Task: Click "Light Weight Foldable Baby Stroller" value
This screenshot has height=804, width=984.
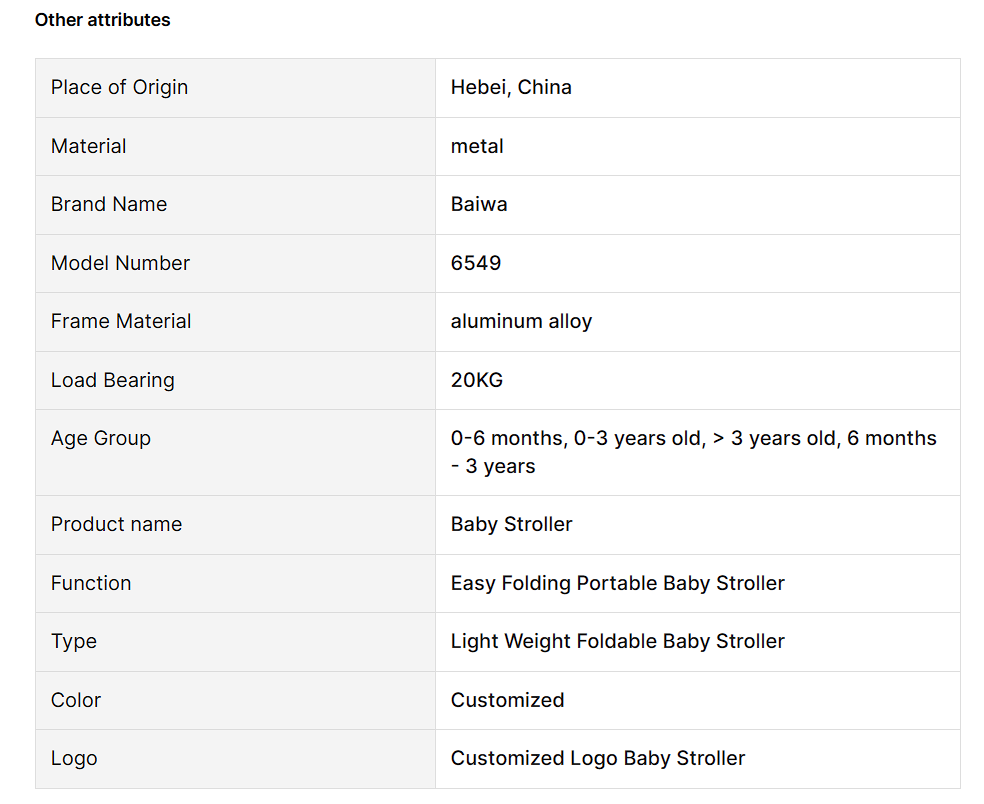Action: tap(617, 641)
